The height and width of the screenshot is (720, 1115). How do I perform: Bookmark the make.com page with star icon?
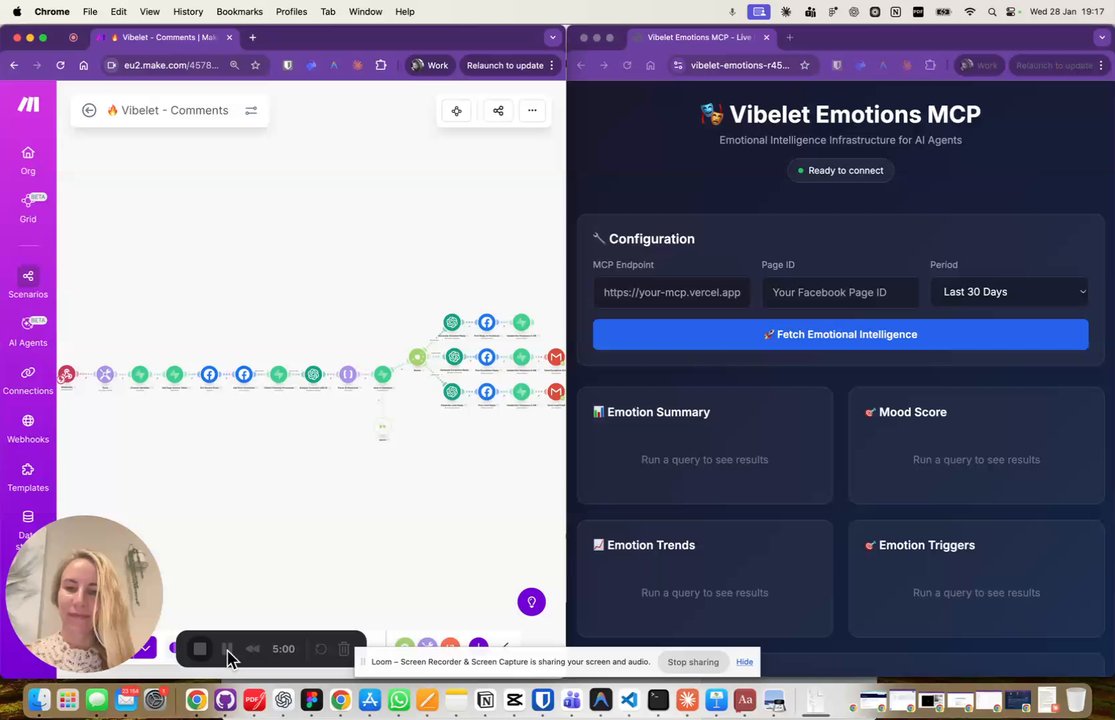[x=255, y=65]
